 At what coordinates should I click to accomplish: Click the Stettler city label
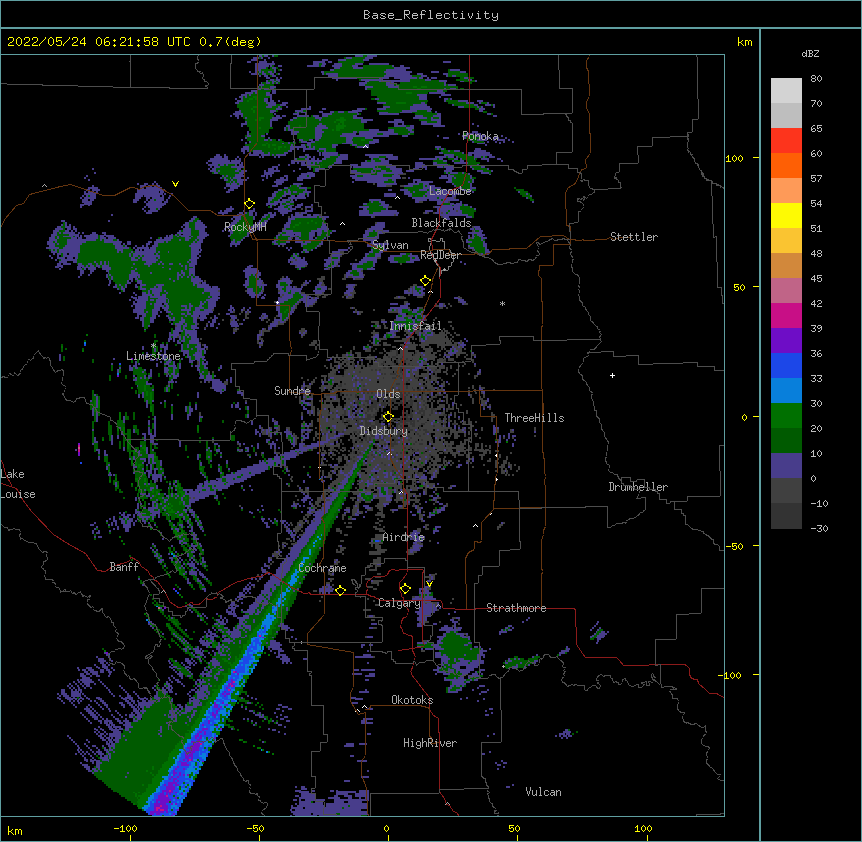(634, 237)
